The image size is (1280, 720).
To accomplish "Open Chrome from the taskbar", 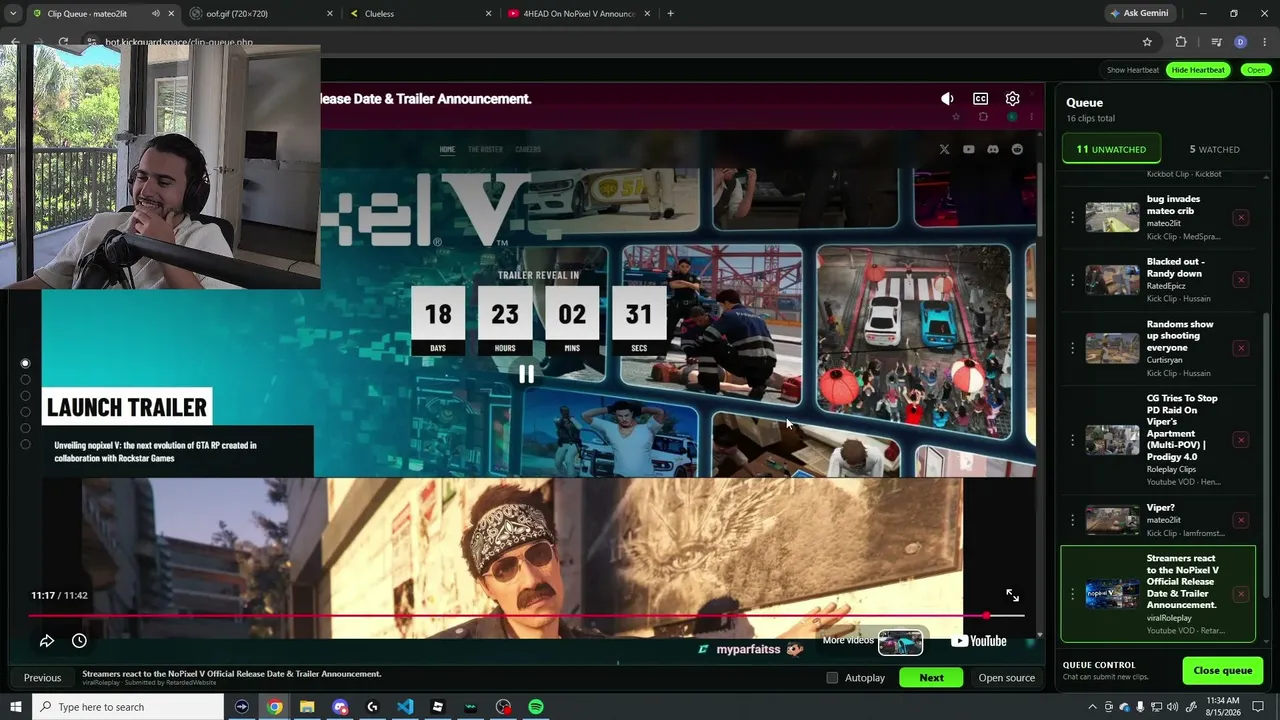I will [x=274, y=707].
